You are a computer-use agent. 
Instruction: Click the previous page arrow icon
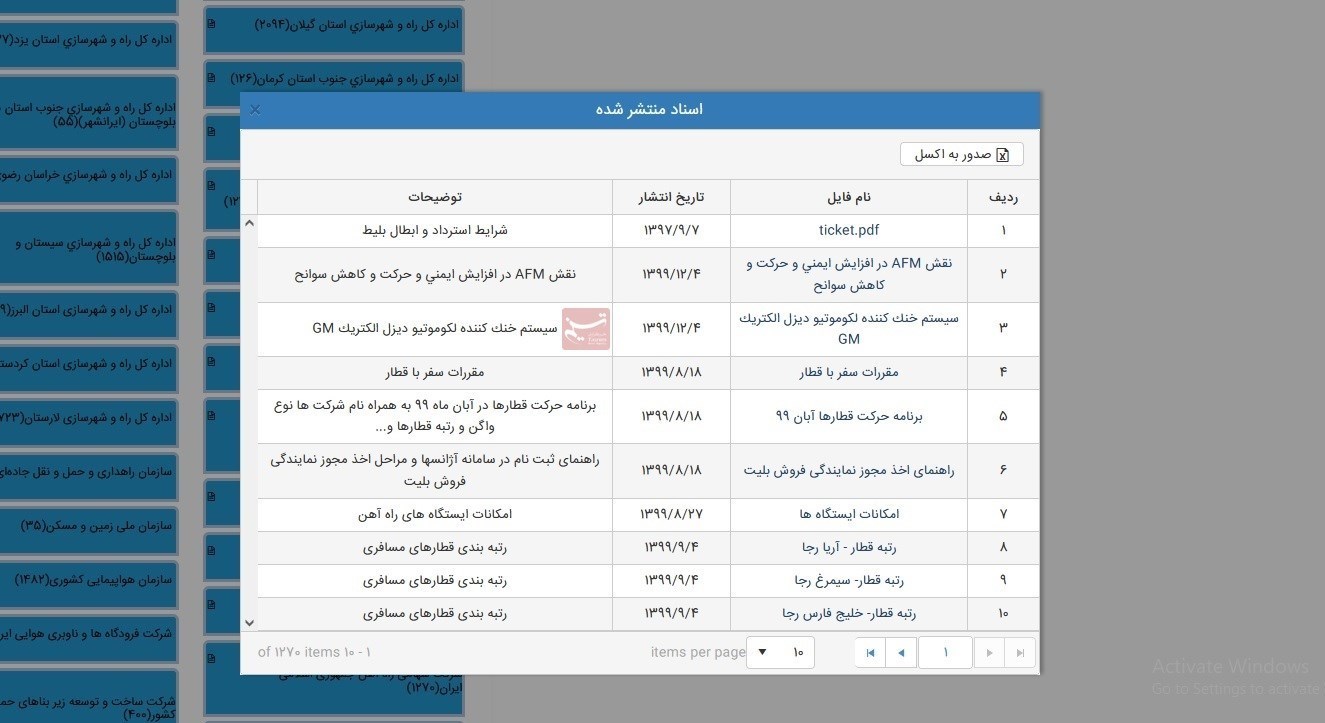click(901, 652)
